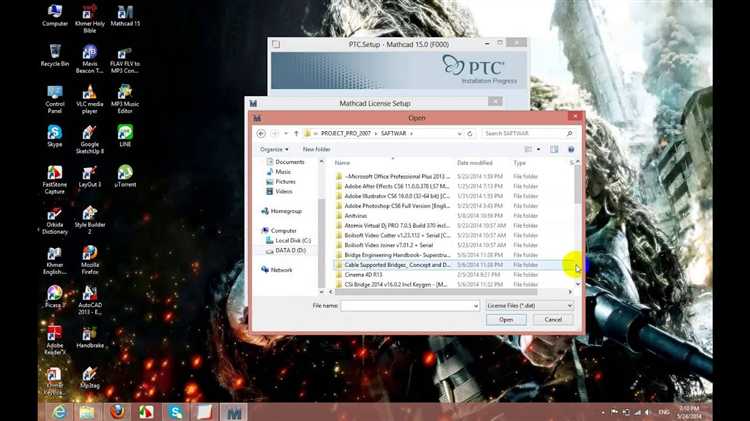
Task: Open Handbrake desktop shortcut
Action: click(x=89, y=337)
